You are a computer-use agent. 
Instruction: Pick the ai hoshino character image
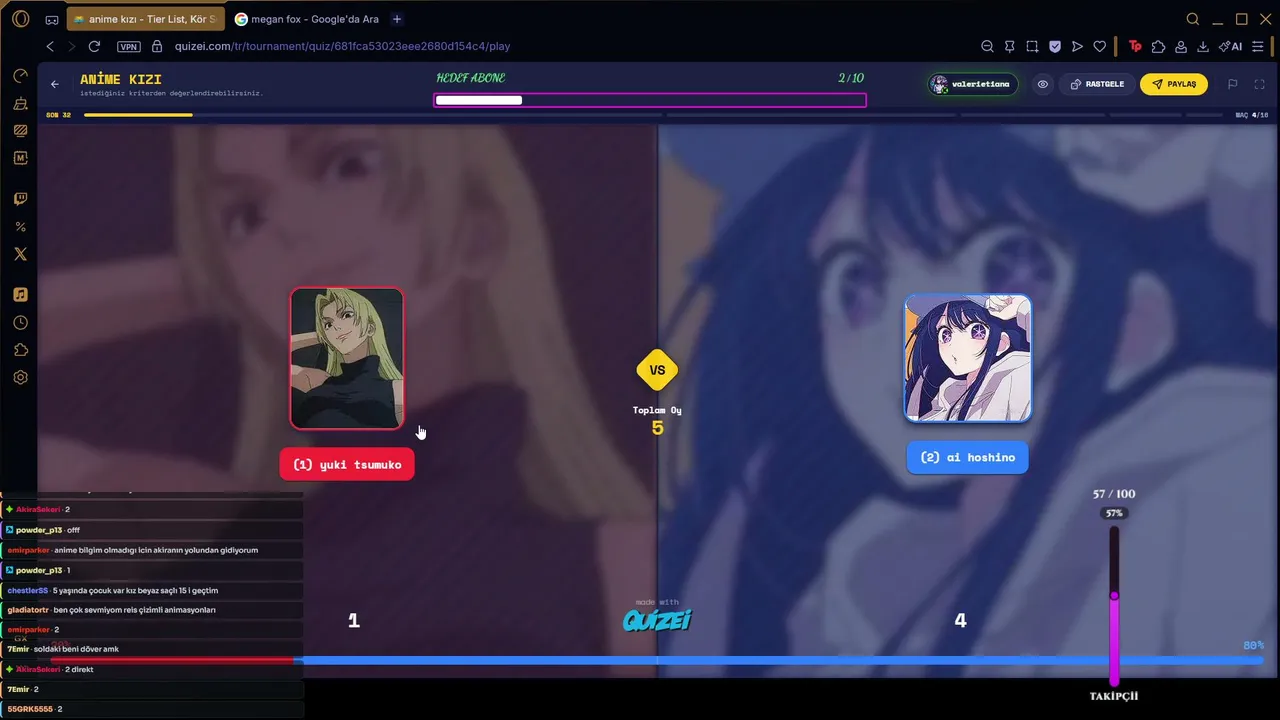point(968,358)
